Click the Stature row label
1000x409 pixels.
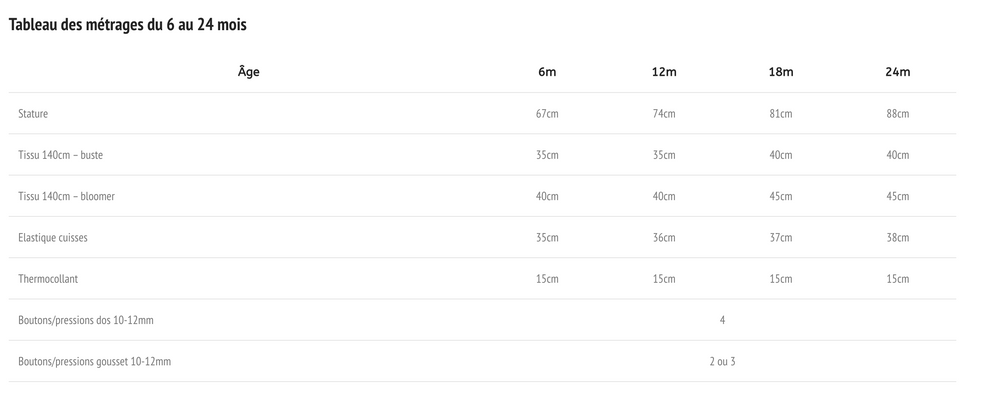(x=33, y=114)
